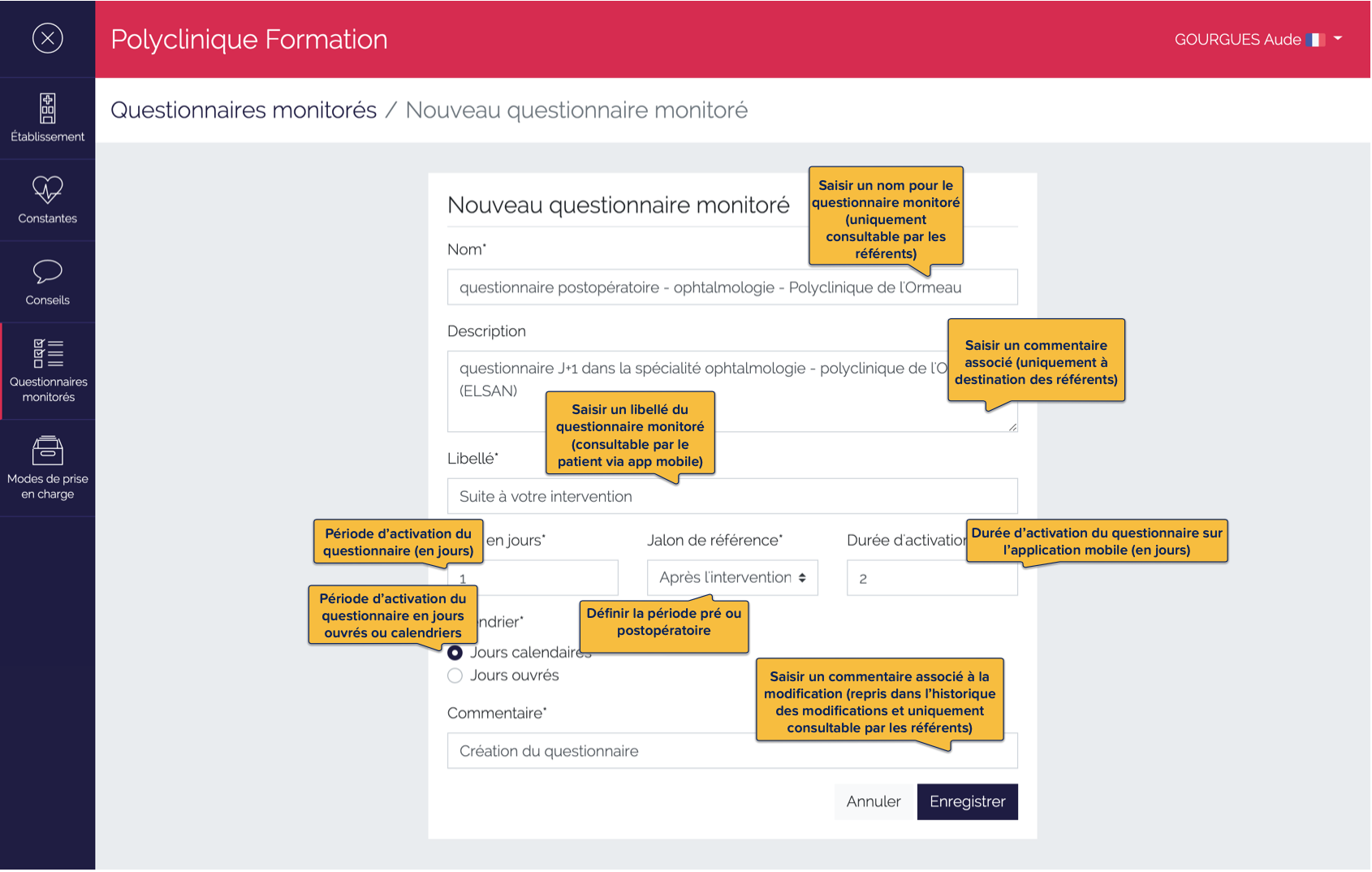1372x872 pixels.
Task: Click the circled X icon above the sidebar
Action: [47, 38]
